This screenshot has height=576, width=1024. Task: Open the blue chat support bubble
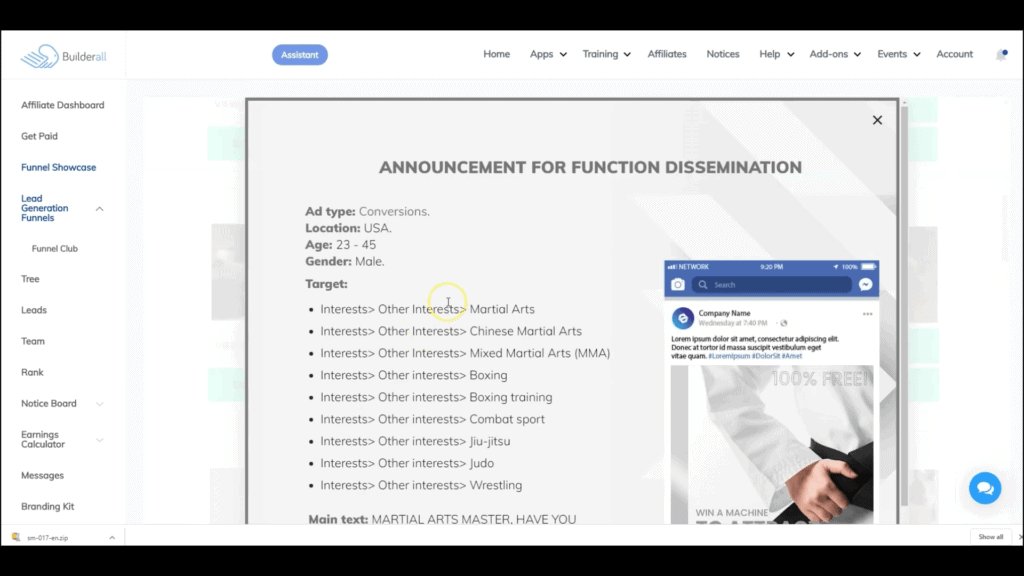[985, 488]
